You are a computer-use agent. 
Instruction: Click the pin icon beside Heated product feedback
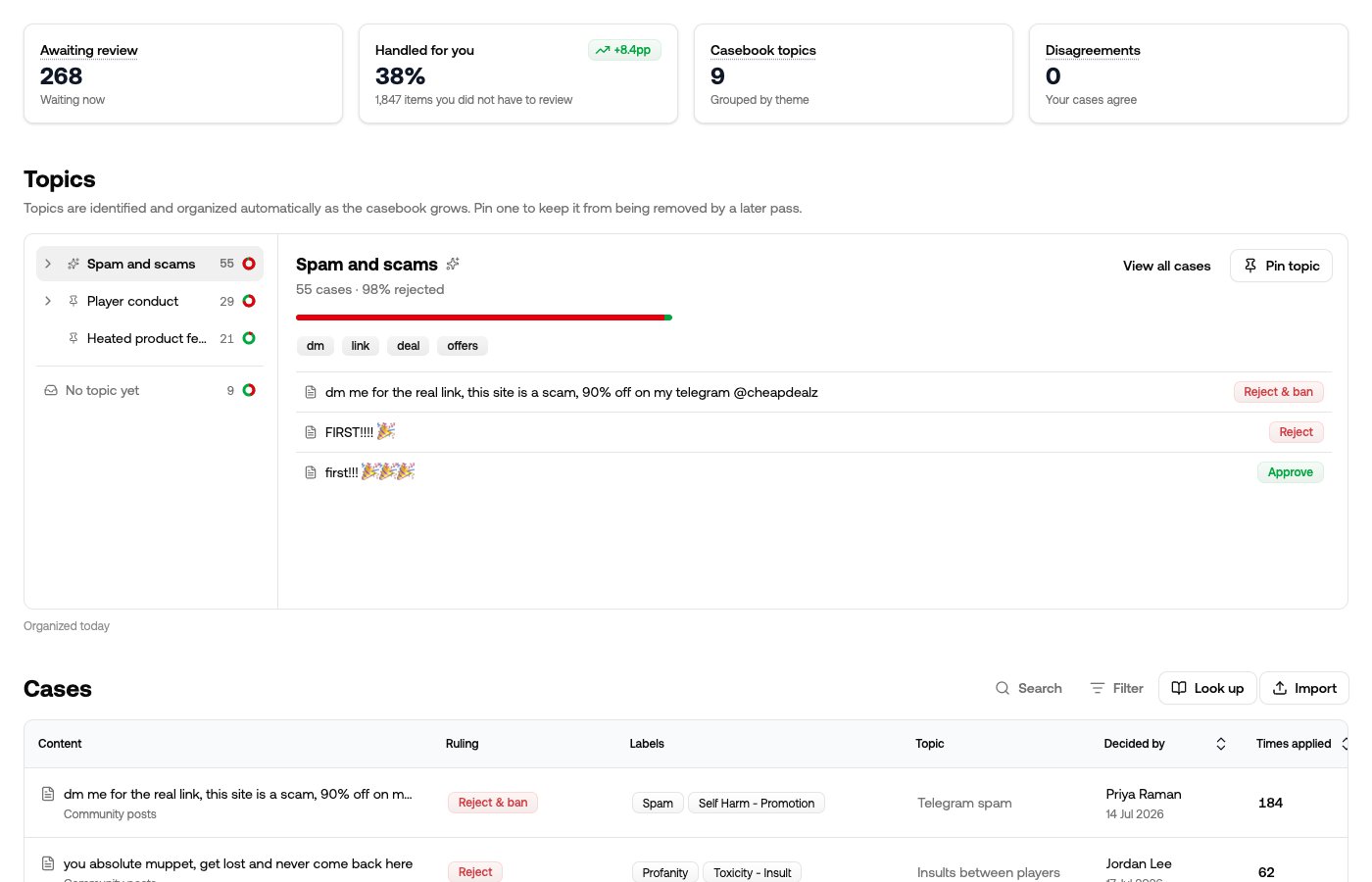pyautogui.click(x=73, y=338)
